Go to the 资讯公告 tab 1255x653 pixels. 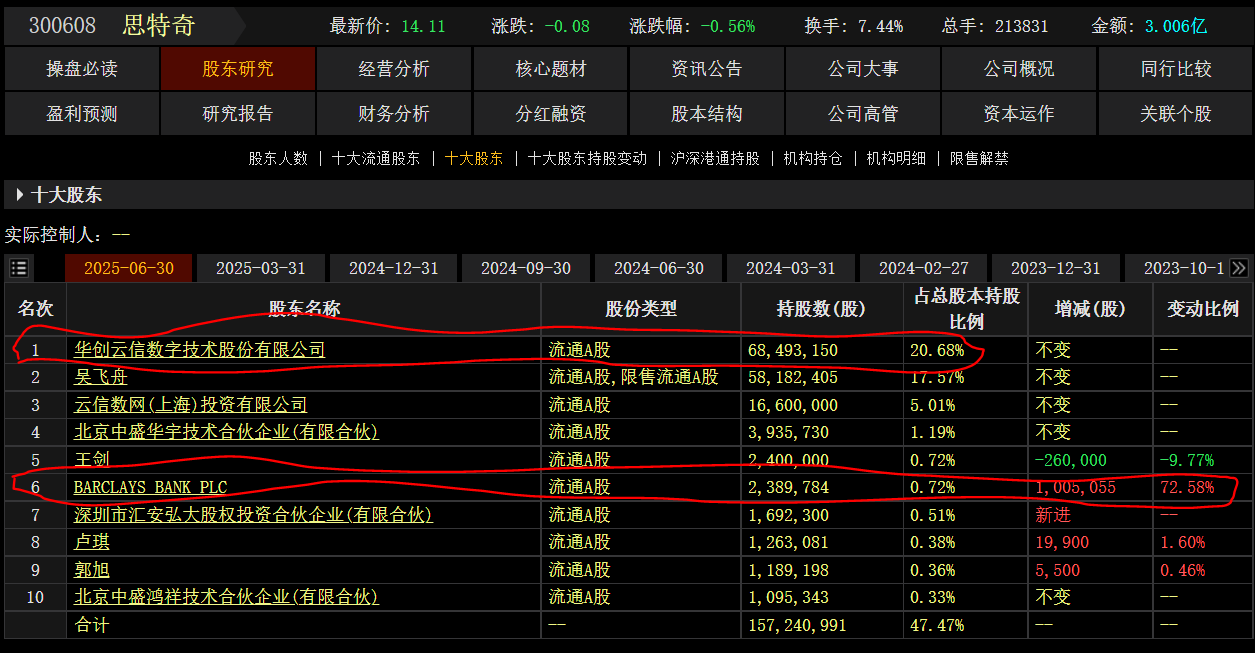click(707, 69)
